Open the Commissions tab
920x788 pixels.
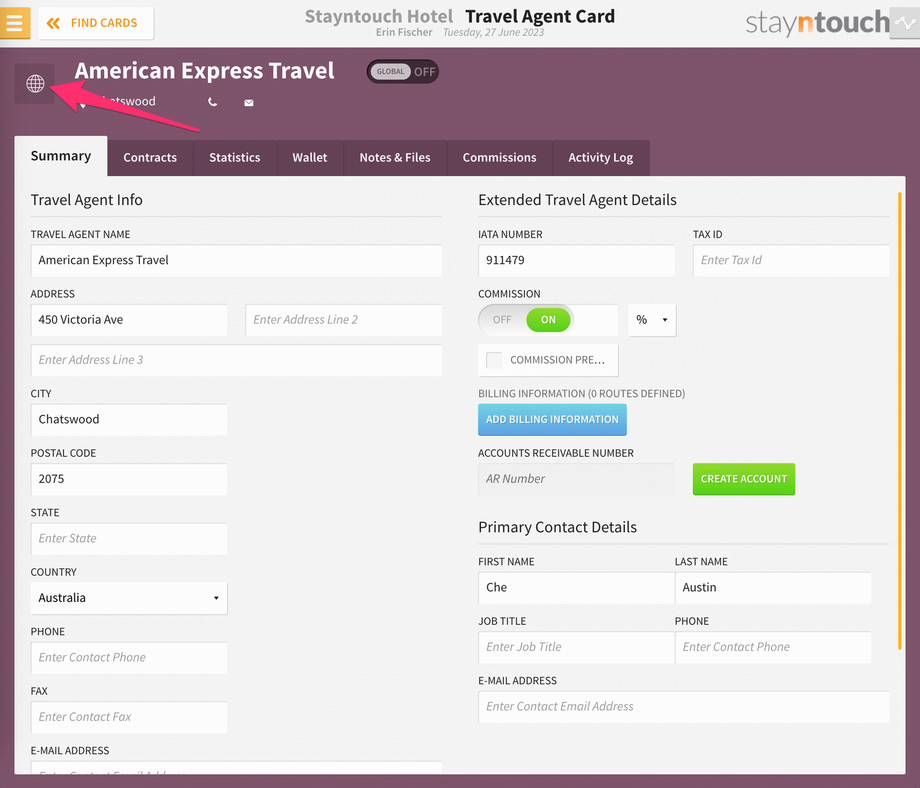point(499,157)
